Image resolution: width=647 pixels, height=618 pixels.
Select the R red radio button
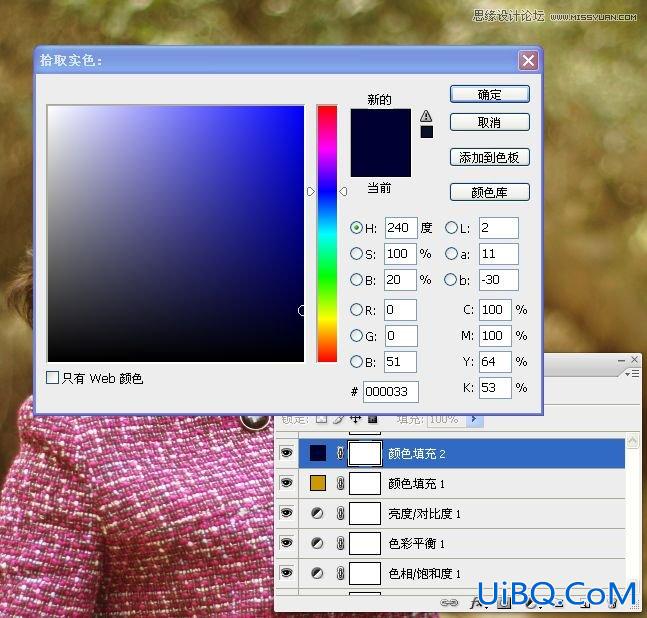point(356,309)
